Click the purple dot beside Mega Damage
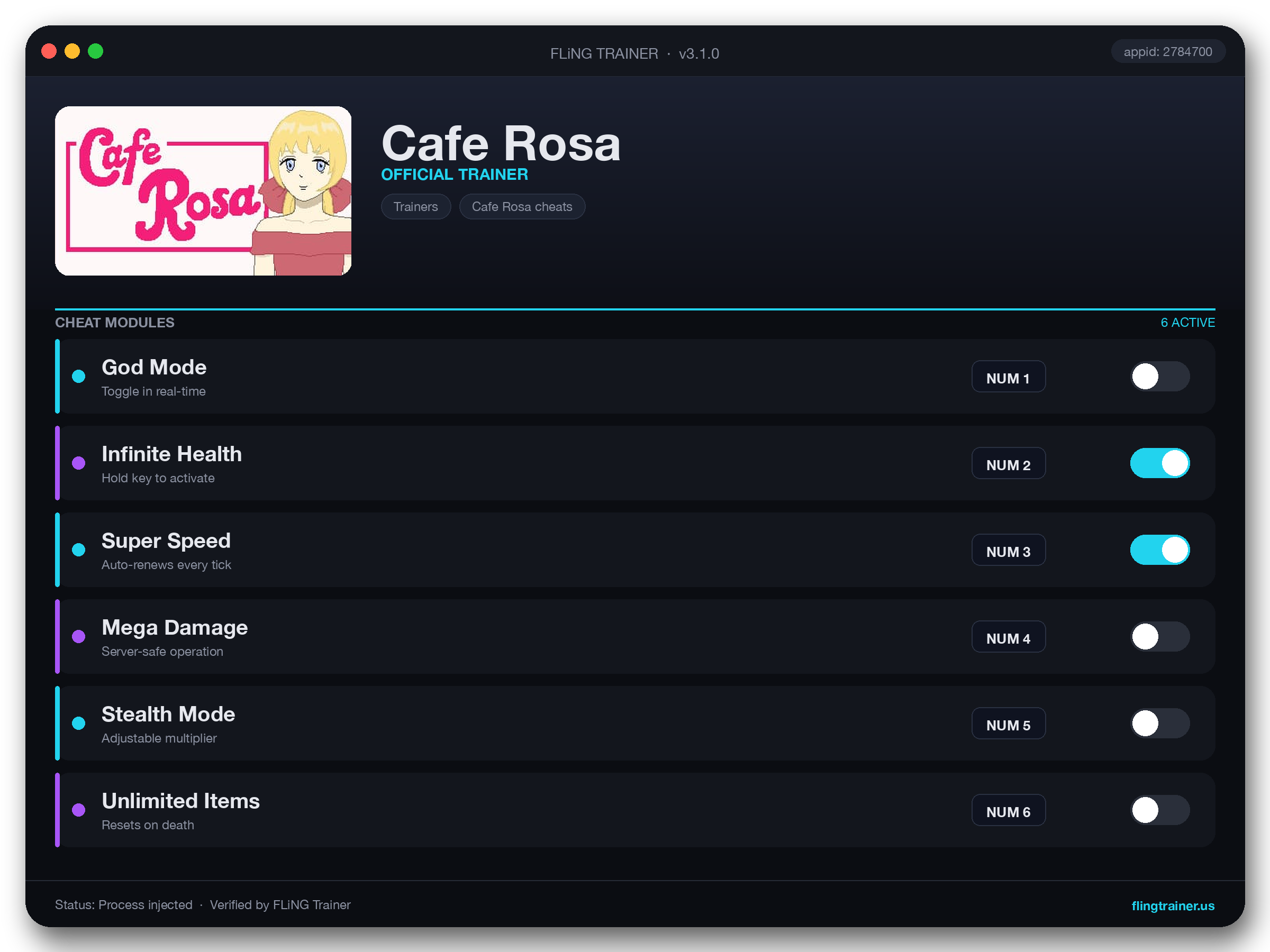This screenshot has height=952, width=1270. click(79, 636)
